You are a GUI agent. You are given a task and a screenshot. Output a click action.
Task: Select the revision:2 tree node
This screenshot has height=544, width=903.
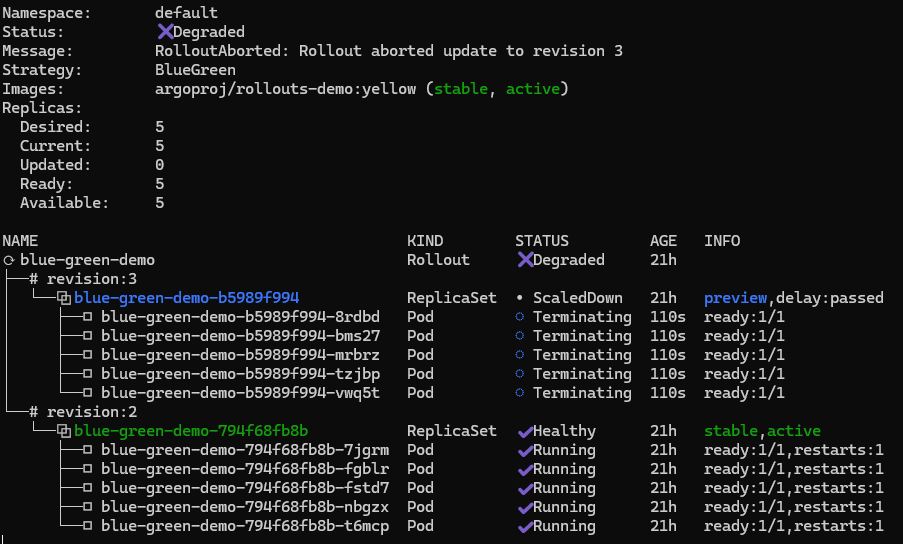coord(83,412)
